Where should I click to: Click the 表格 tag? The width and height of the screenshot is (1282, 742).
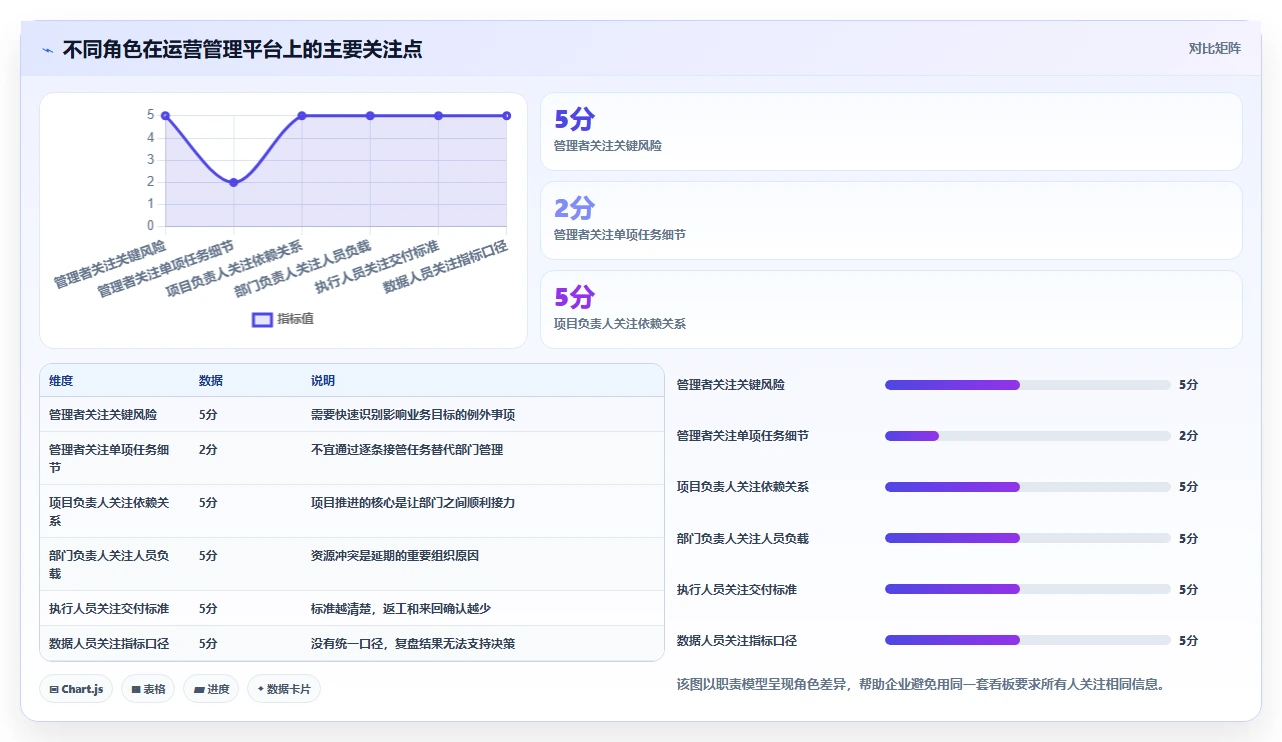coord(148,689)
